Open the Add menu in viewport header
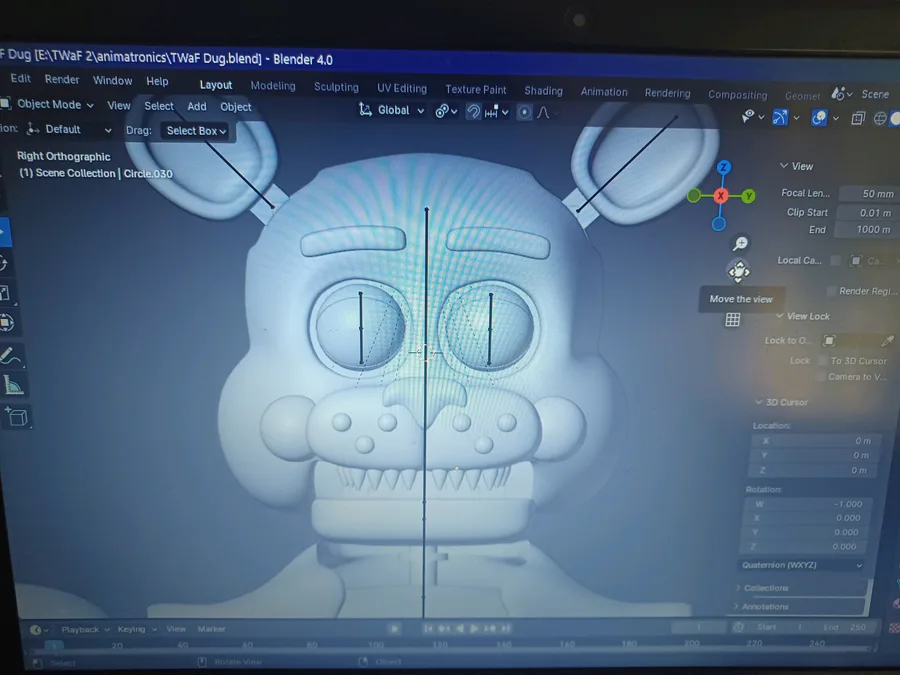900x675 pixels. [197, 106]
